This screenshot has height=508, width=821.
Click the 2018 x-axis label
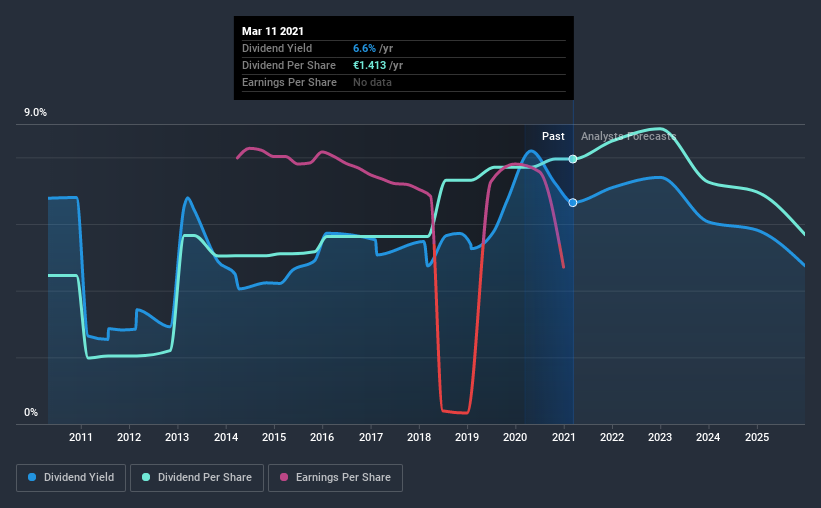(x=419, y=437)
